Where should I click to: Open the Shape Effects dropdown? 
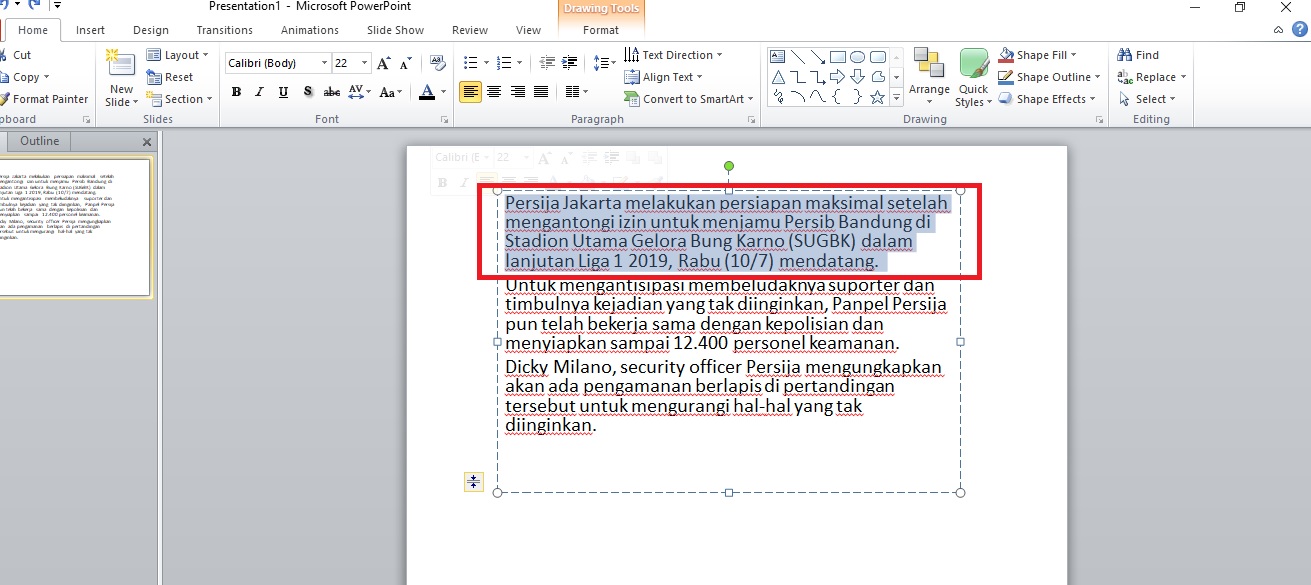point(1048,99)
